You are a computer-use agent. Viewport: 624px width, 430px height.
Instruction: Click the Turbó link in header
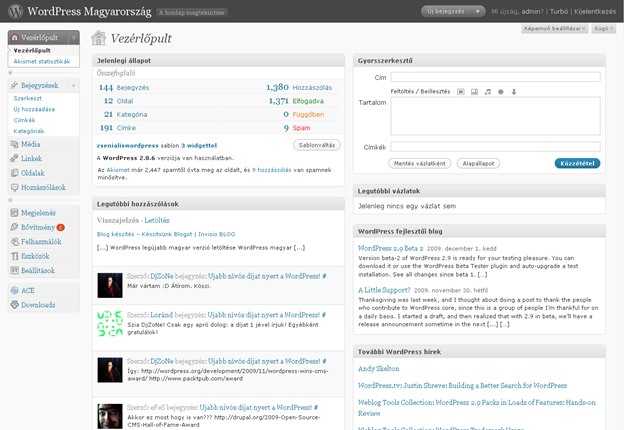[x=559, y=12]
